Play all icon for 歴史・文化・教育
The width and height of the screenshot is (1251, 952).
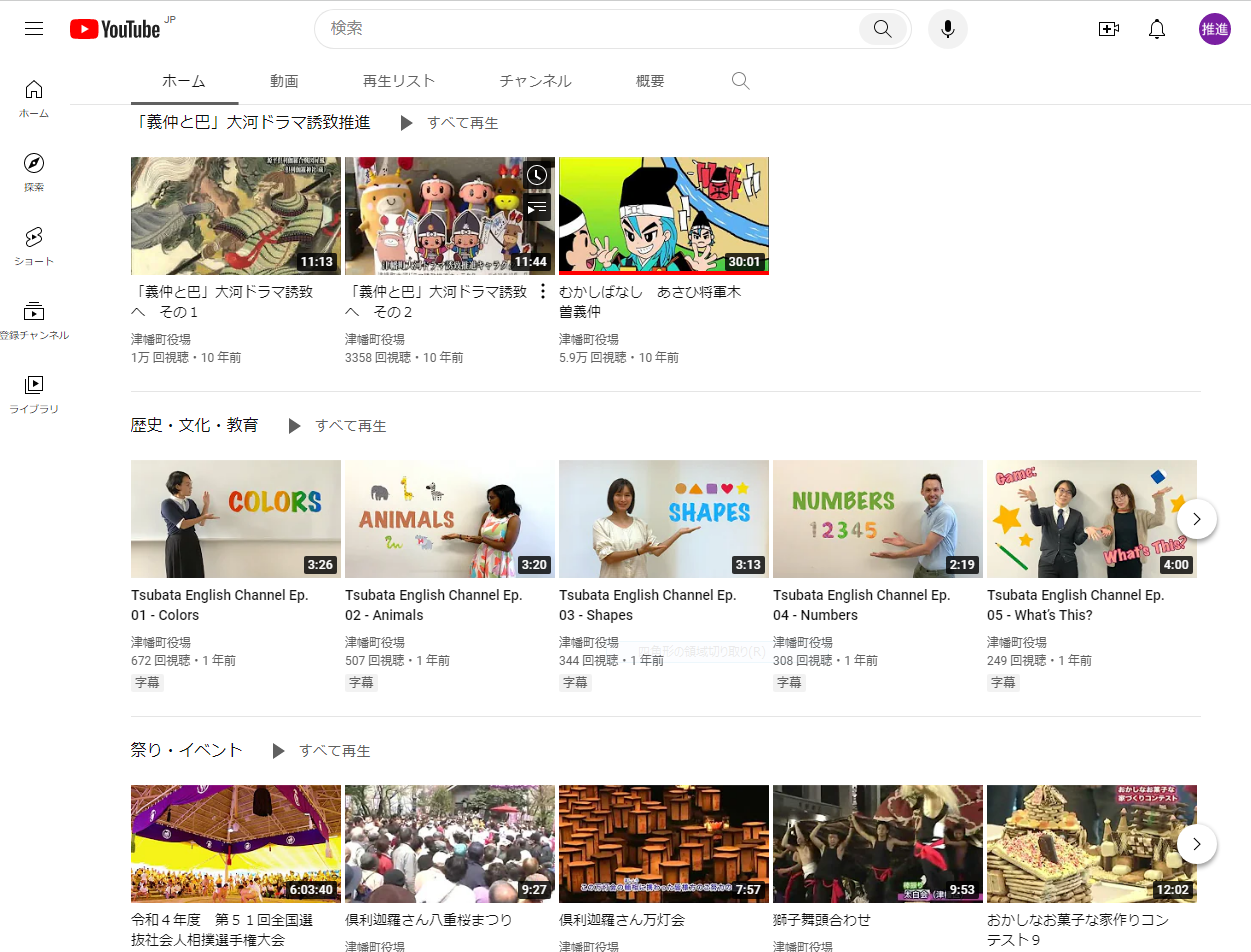point(294,426)
